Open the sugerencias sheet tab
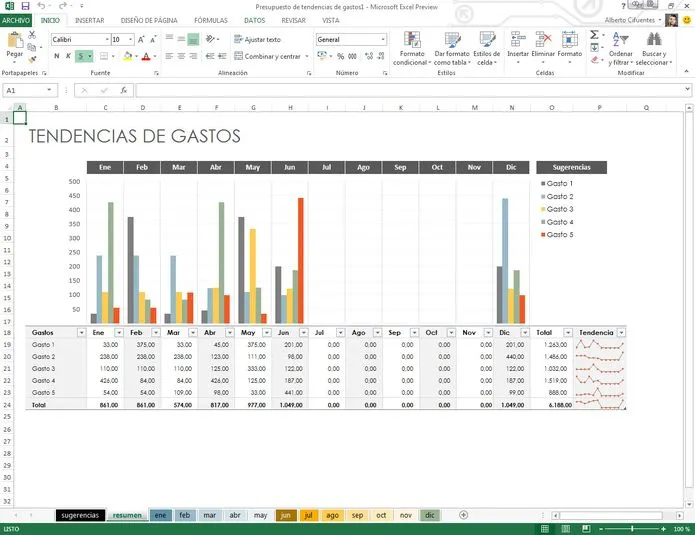 tap(80, 515)
